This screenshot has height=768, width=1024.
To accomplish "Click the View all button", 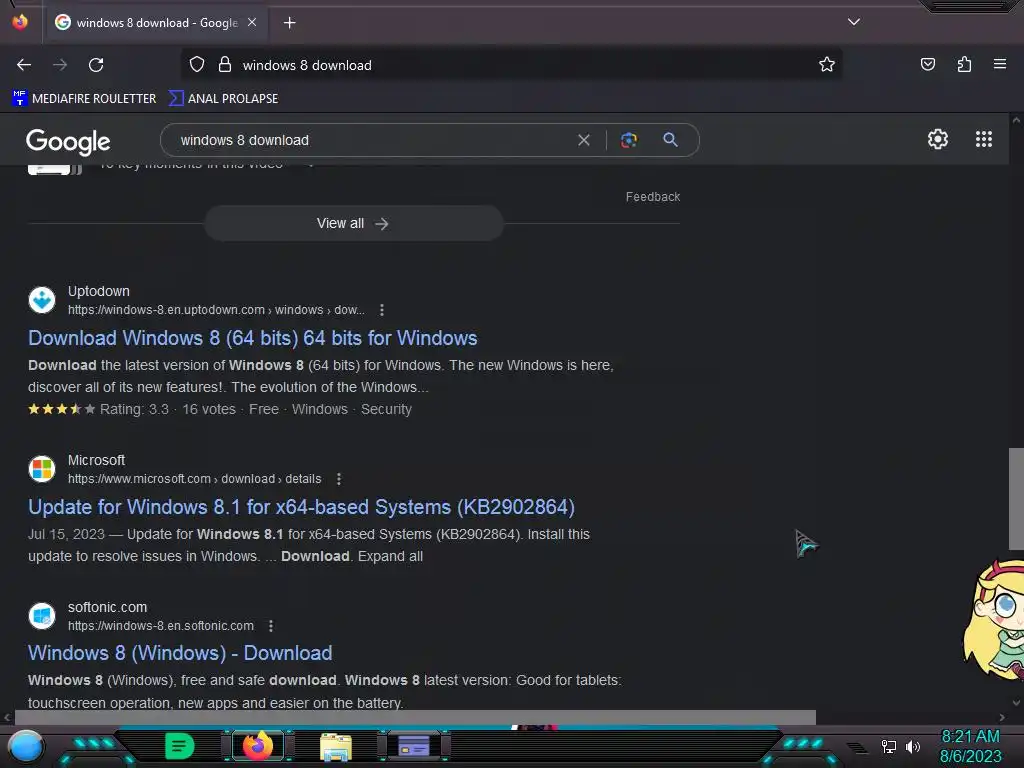I will coord(353,223).
